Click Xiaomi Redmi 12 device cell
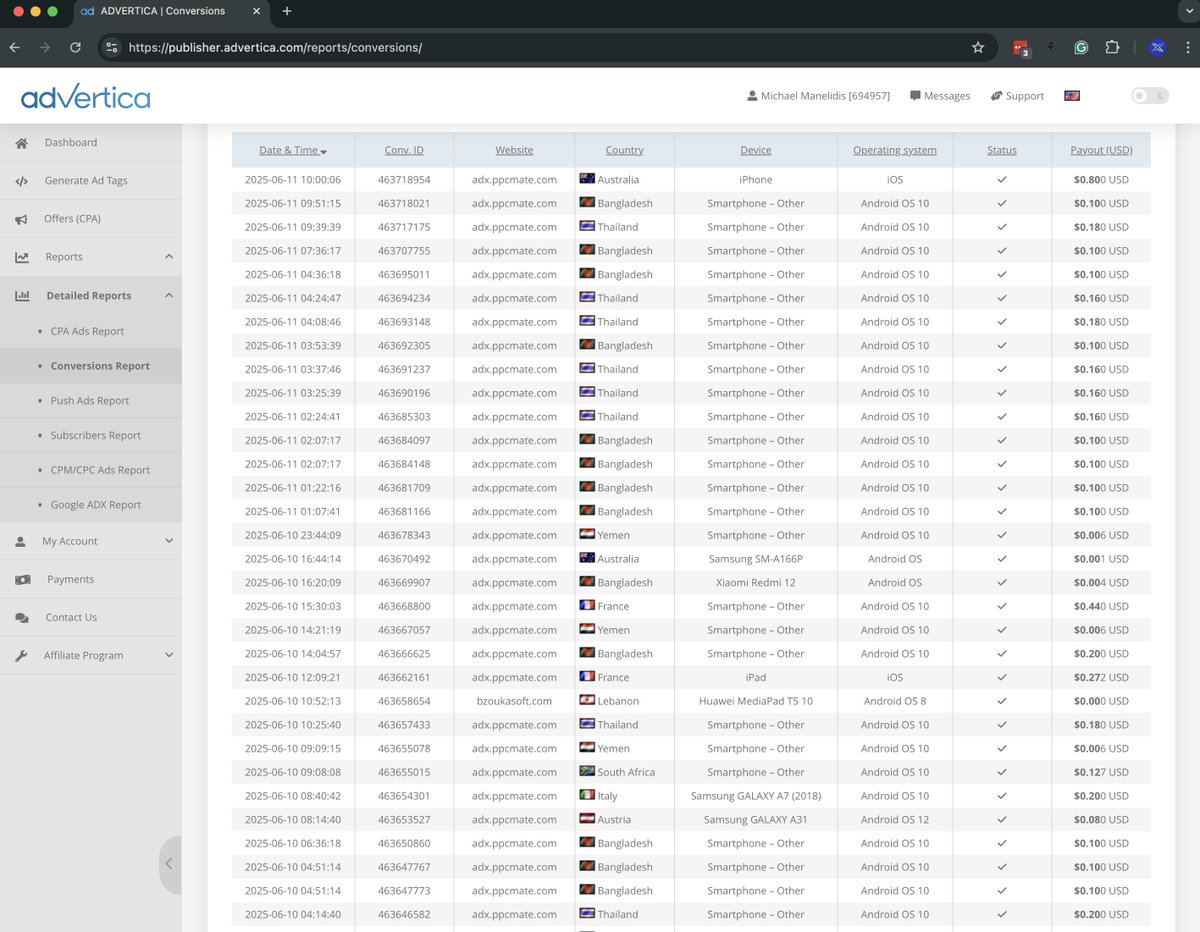This screenshot has width=1200, height=932. (x=756, y=583)
